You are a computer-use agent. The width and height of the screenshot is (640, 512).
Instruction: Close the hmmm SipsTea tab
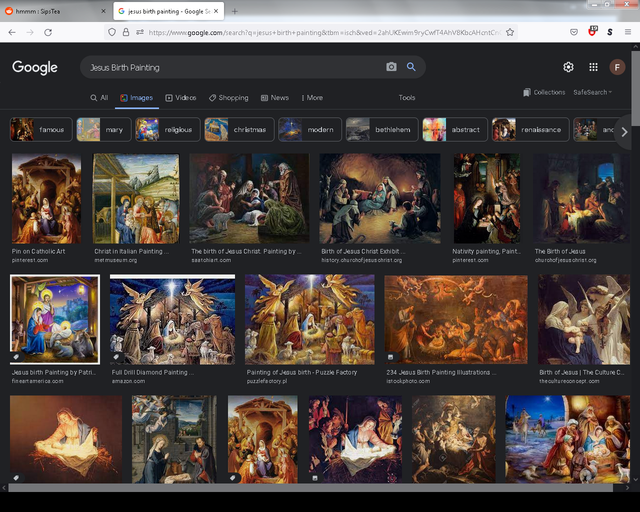(103, 11)
